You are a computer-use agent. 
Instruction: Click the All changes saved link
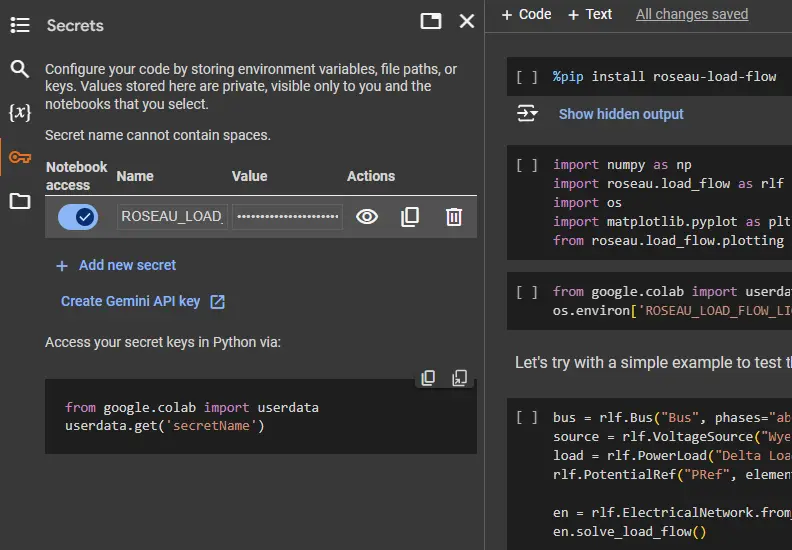692,14
